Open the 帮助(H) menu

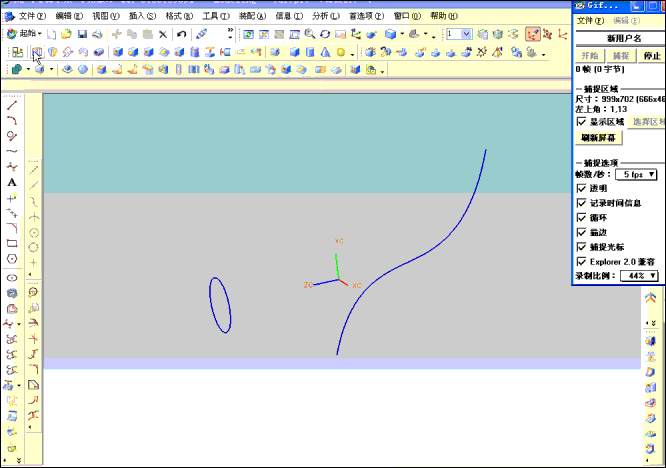tap(444, 16)
